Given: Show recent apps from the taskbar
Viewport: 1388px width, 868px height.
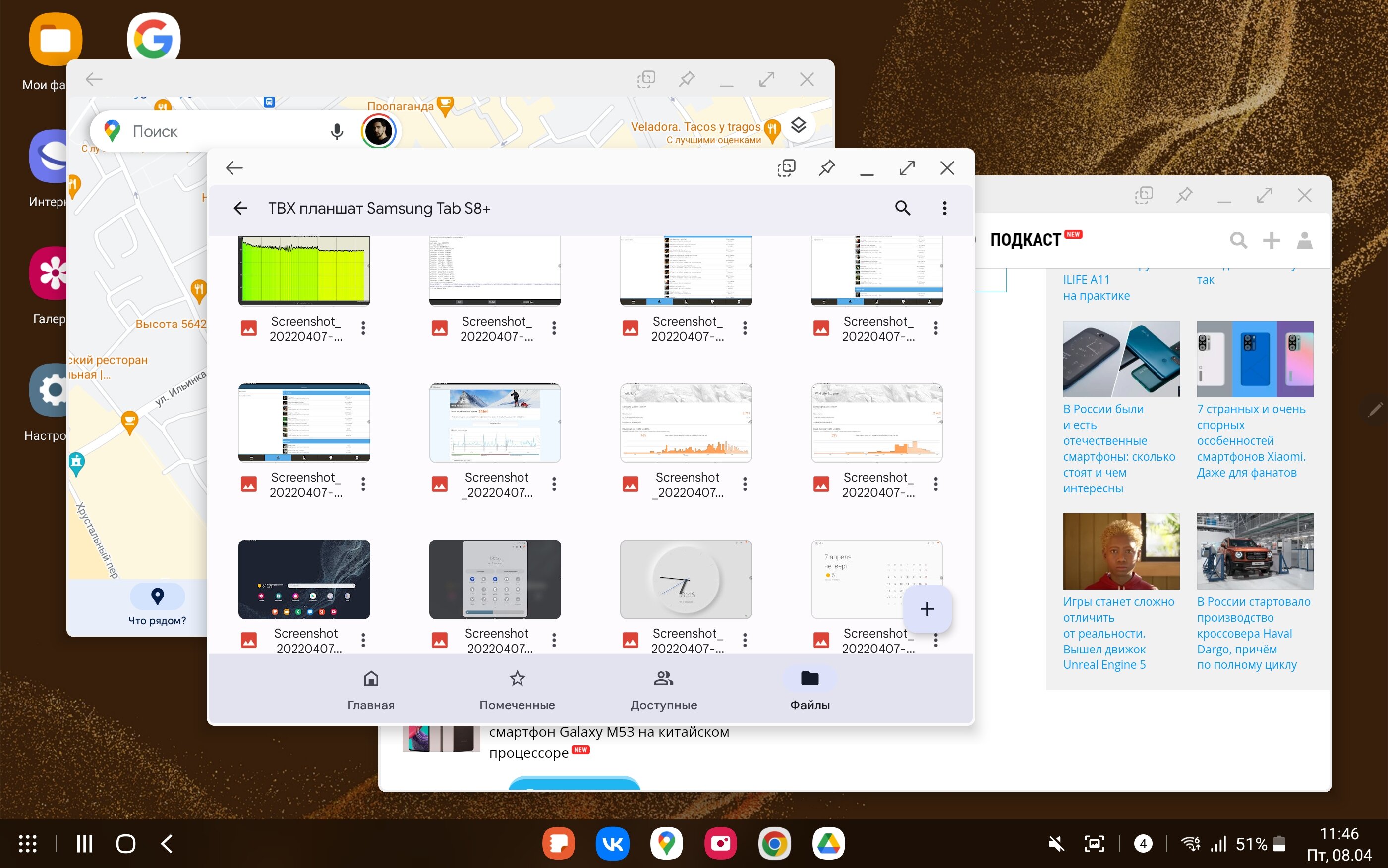Looking at the screenshot, I should [84, 843].
